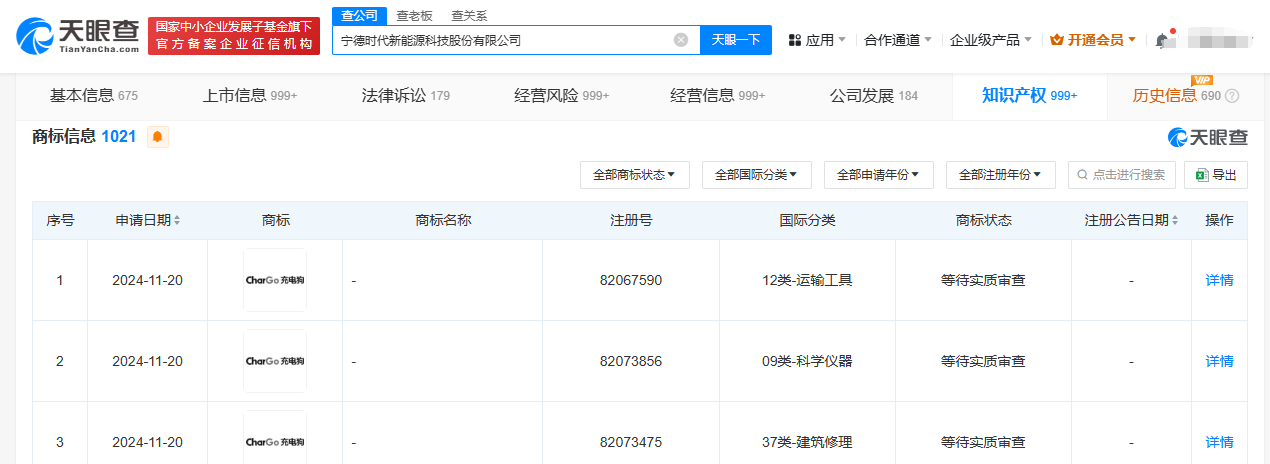Open the 全部申请年份 dropdown
Screen dimensions: 1270x464
(878, 174)
